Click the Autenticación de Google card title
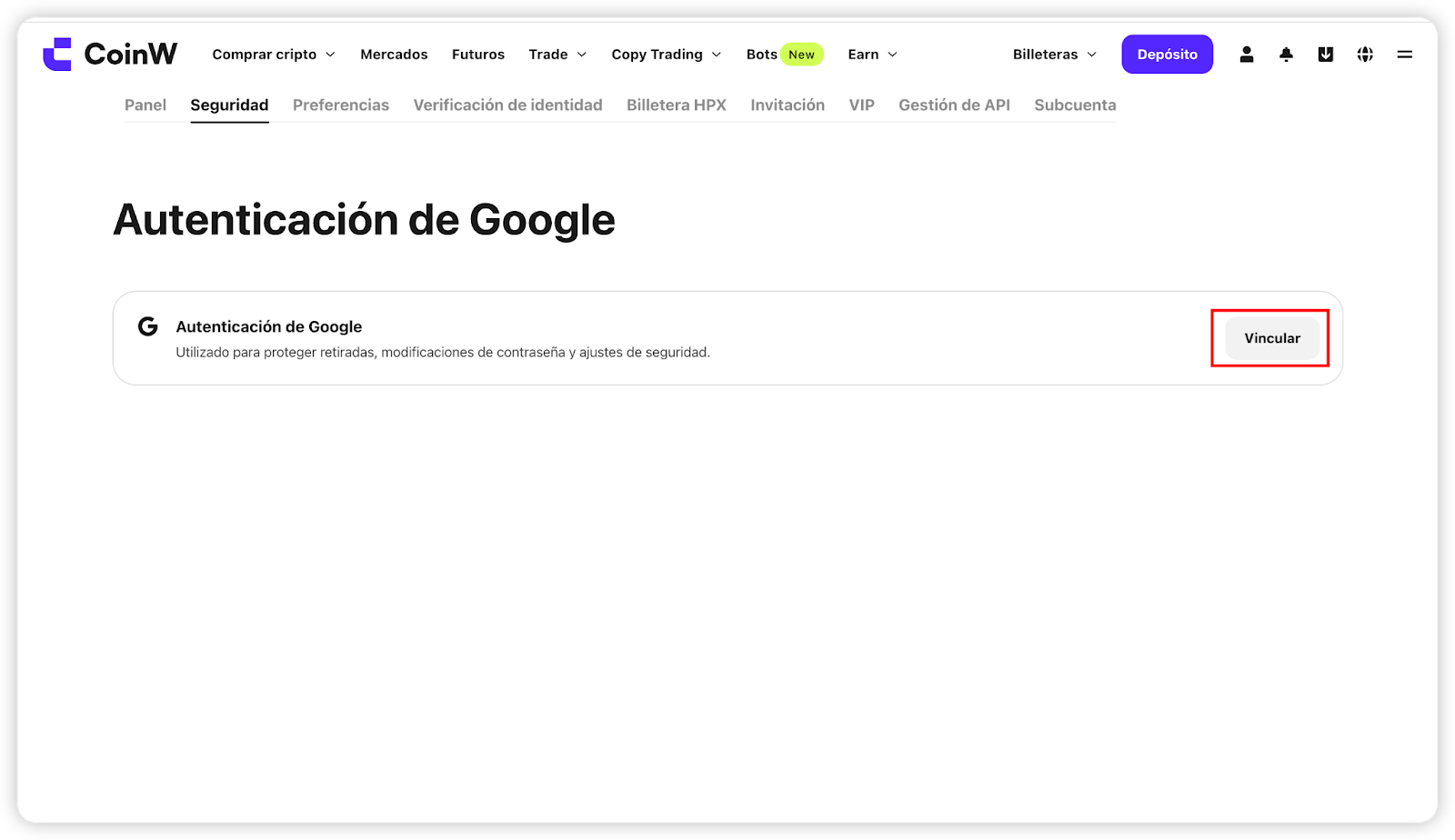Image resolution: width=1455 pixels, height=840 pixels. [x=269, y=326]
